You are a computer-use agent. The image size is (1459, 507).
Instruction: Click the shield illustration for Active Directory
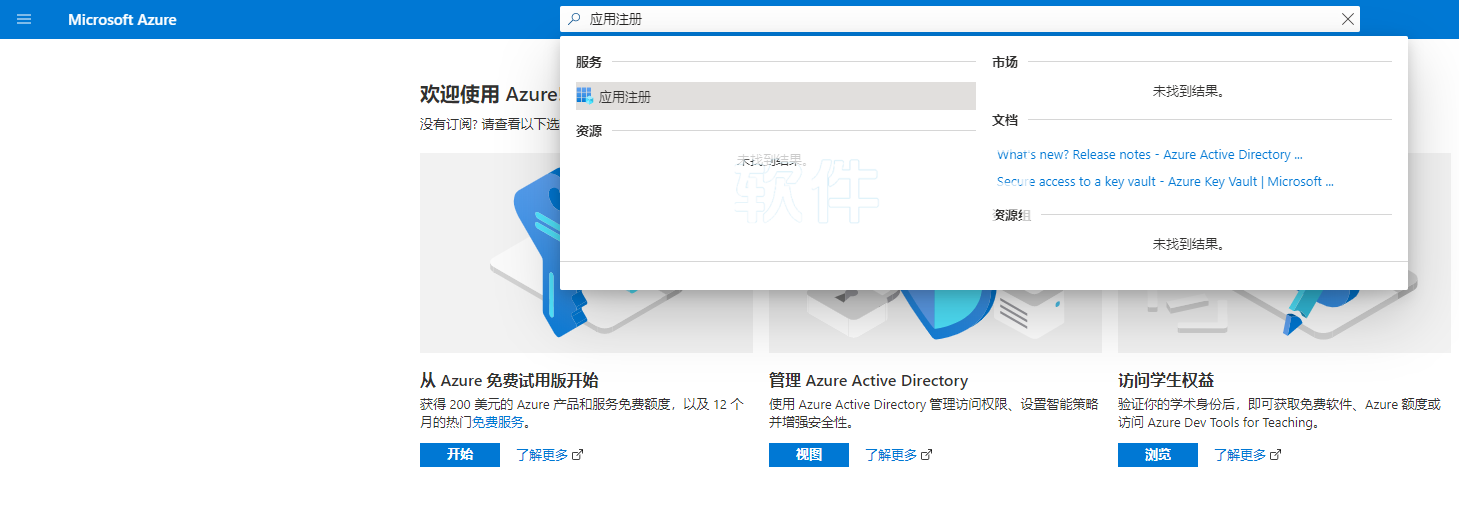[x=935, y=320]
